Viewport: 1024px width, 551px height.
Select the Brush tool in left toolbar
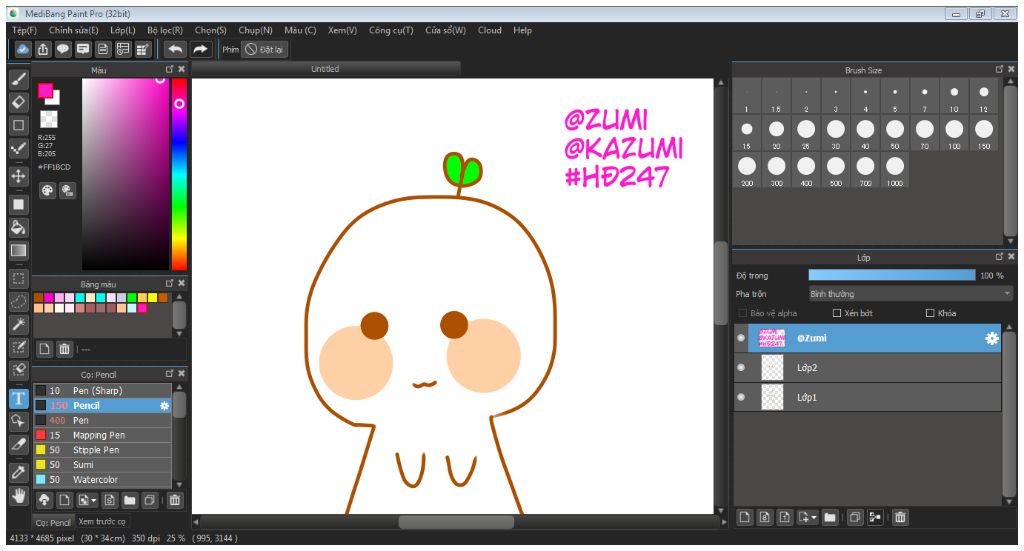(x=18, y=80)
